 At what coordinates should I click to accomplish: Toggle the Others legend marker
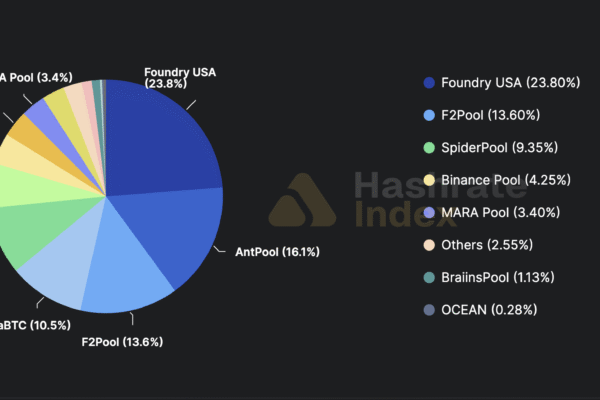[429, 245]
